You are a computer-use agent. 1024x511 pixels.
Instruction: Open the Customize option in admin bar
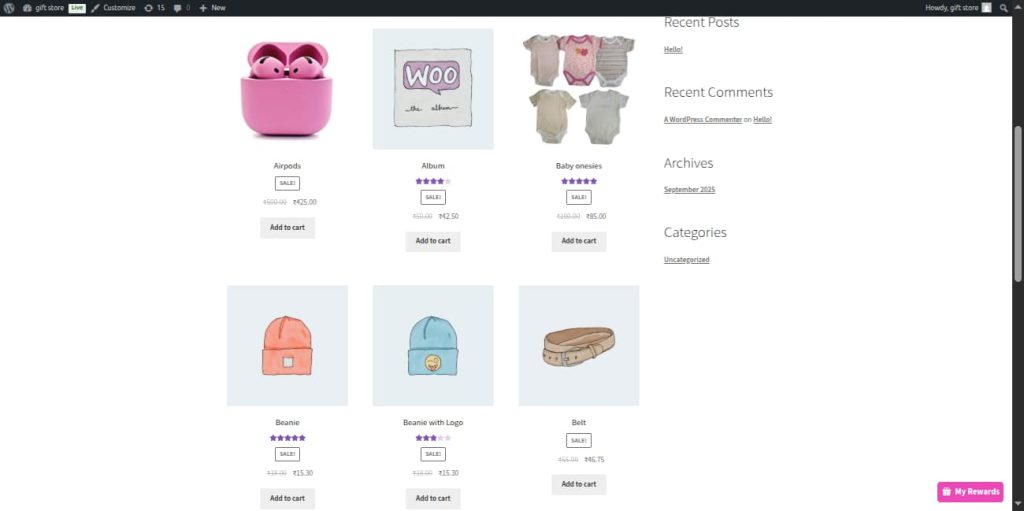113,8
